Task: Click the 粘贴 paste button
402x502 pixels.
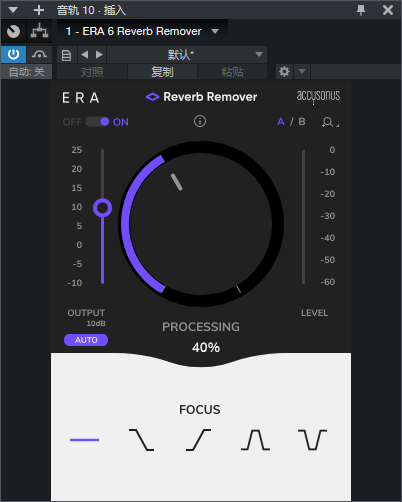Action: point(232,72)
